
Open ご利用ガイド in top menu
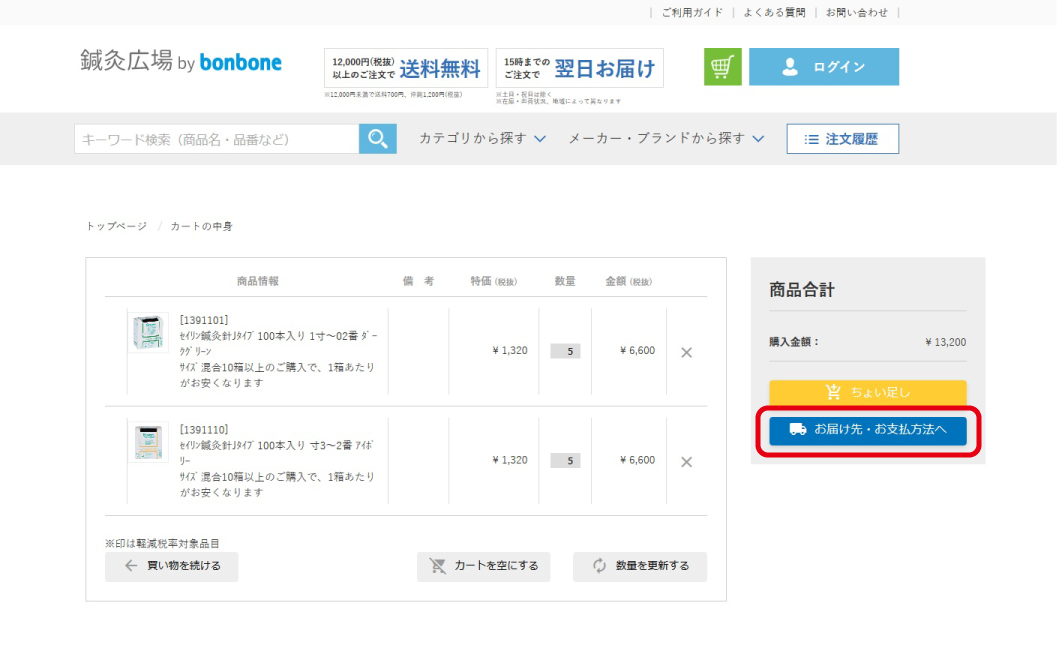[691, 13]
